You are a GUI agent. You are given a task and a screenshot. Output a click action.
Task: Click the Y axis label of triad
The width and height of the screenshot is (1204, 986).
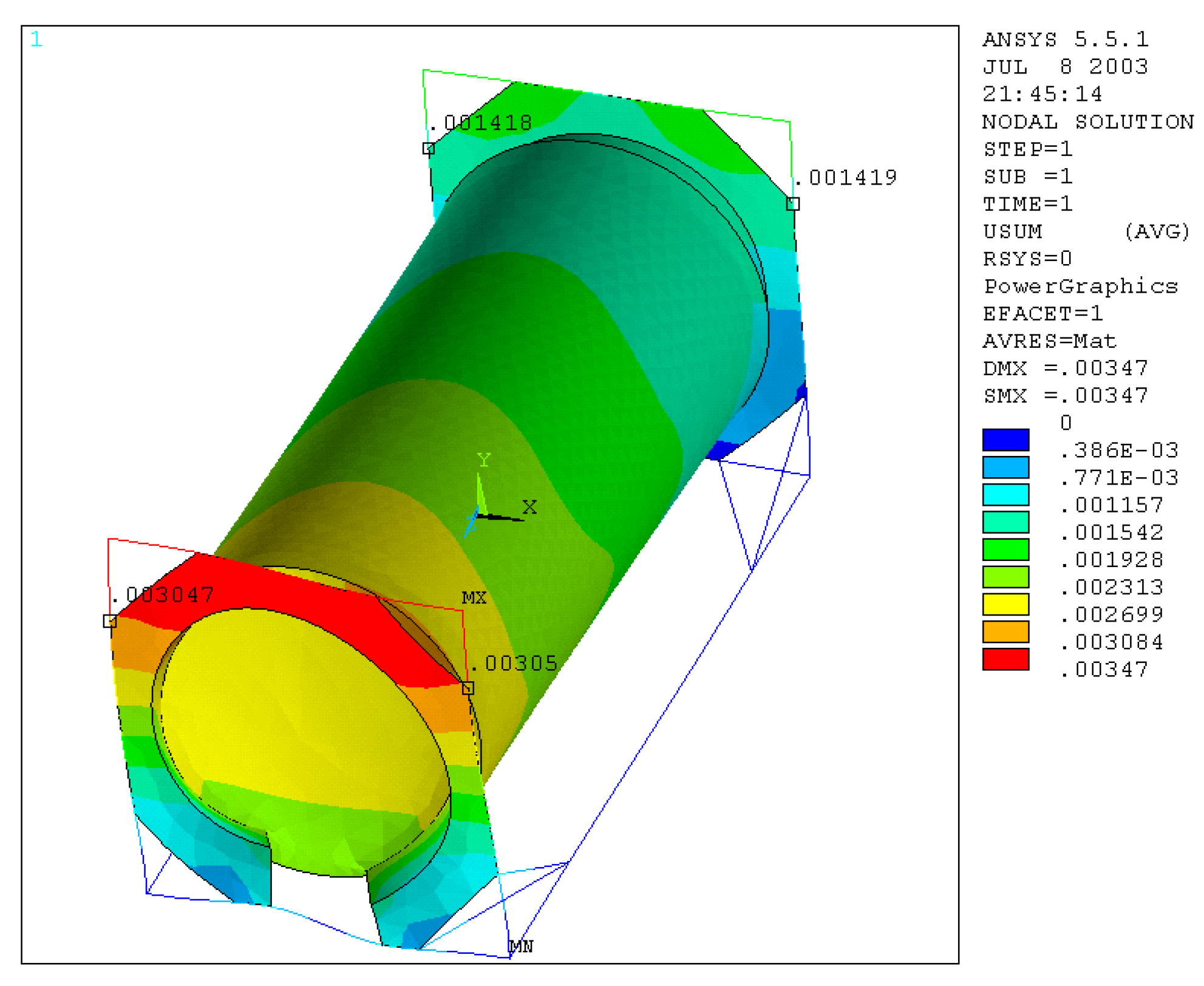[483, 460]
